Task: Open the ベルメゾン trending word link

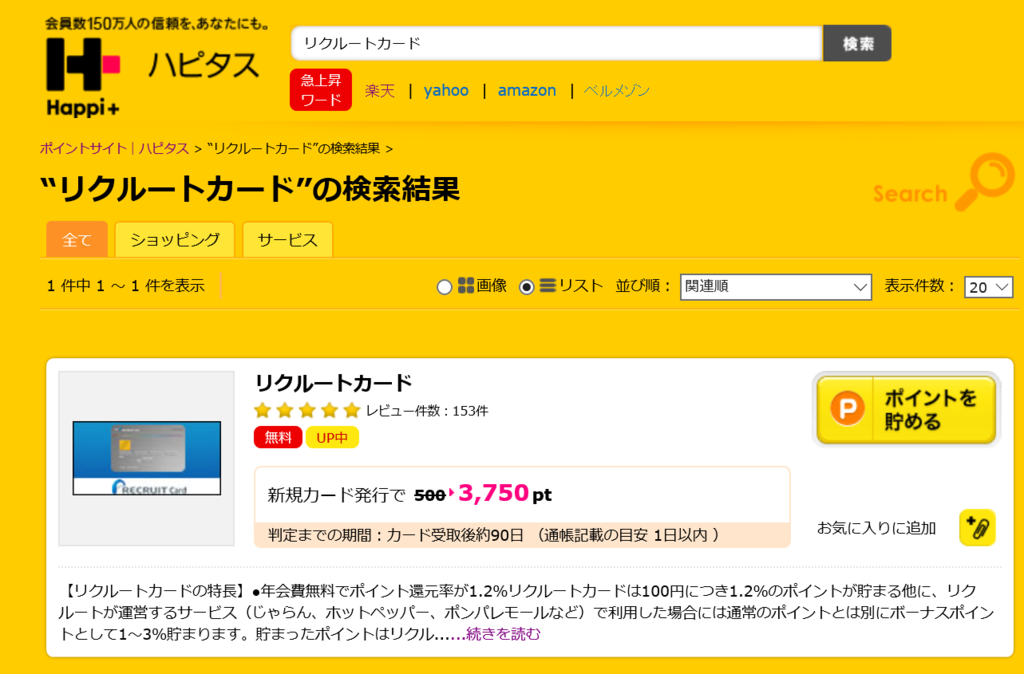Action: (x=616, y=91)
